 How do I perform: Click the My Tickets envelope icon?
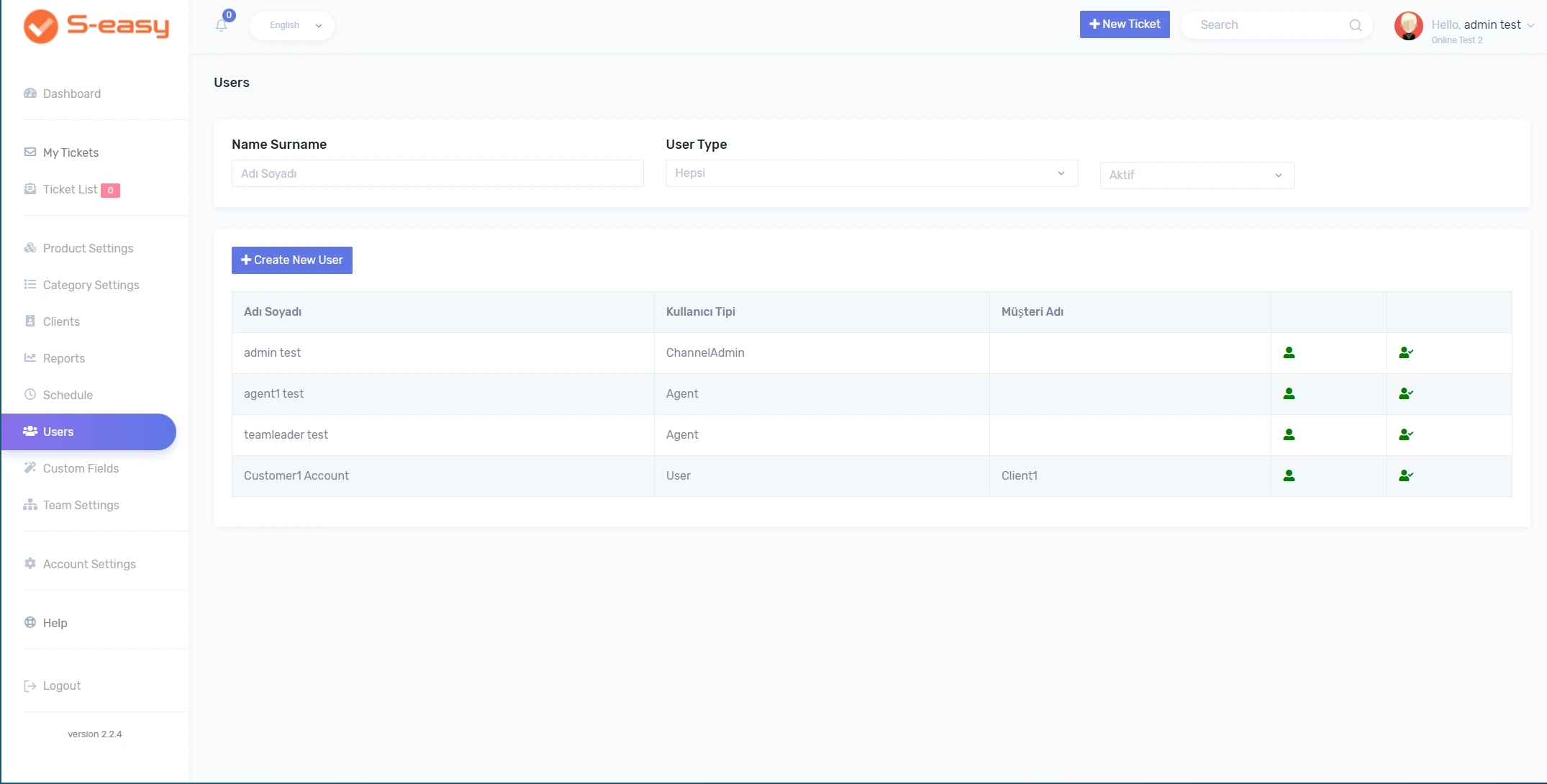pos(30,152)
